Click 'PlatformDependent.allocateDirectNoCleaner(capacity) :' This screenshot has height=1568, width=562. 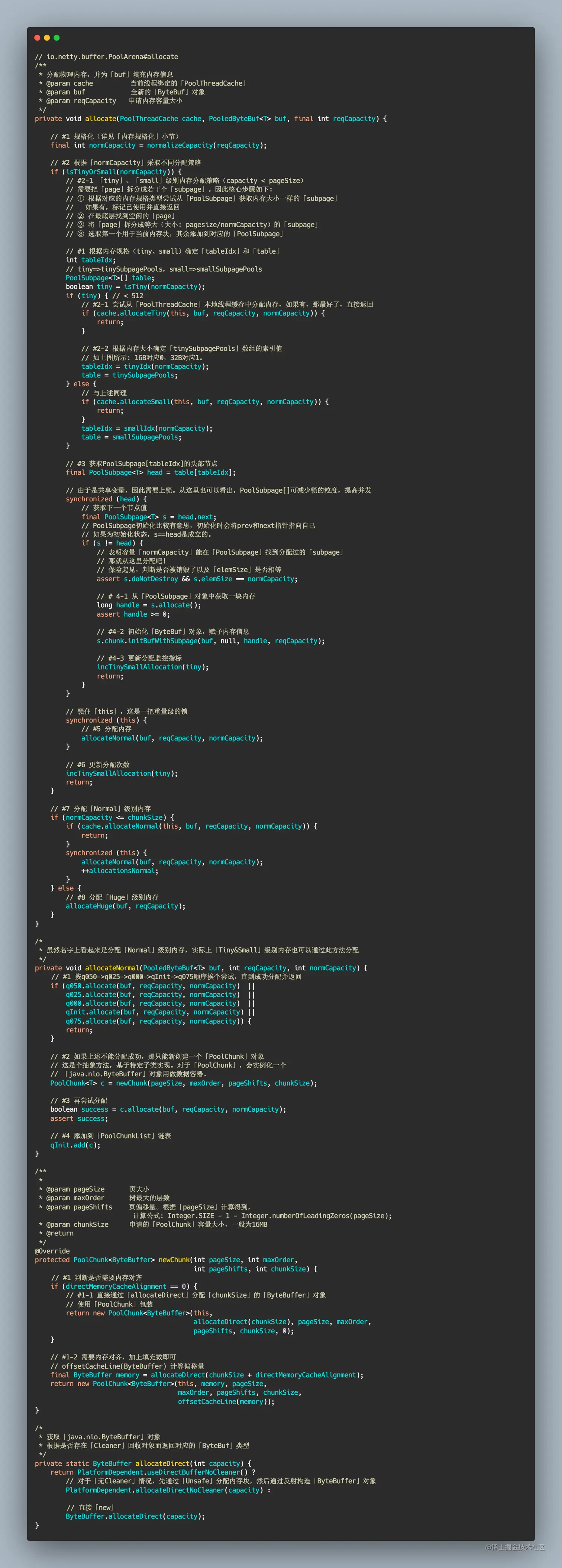click(x=168, y=1490)
